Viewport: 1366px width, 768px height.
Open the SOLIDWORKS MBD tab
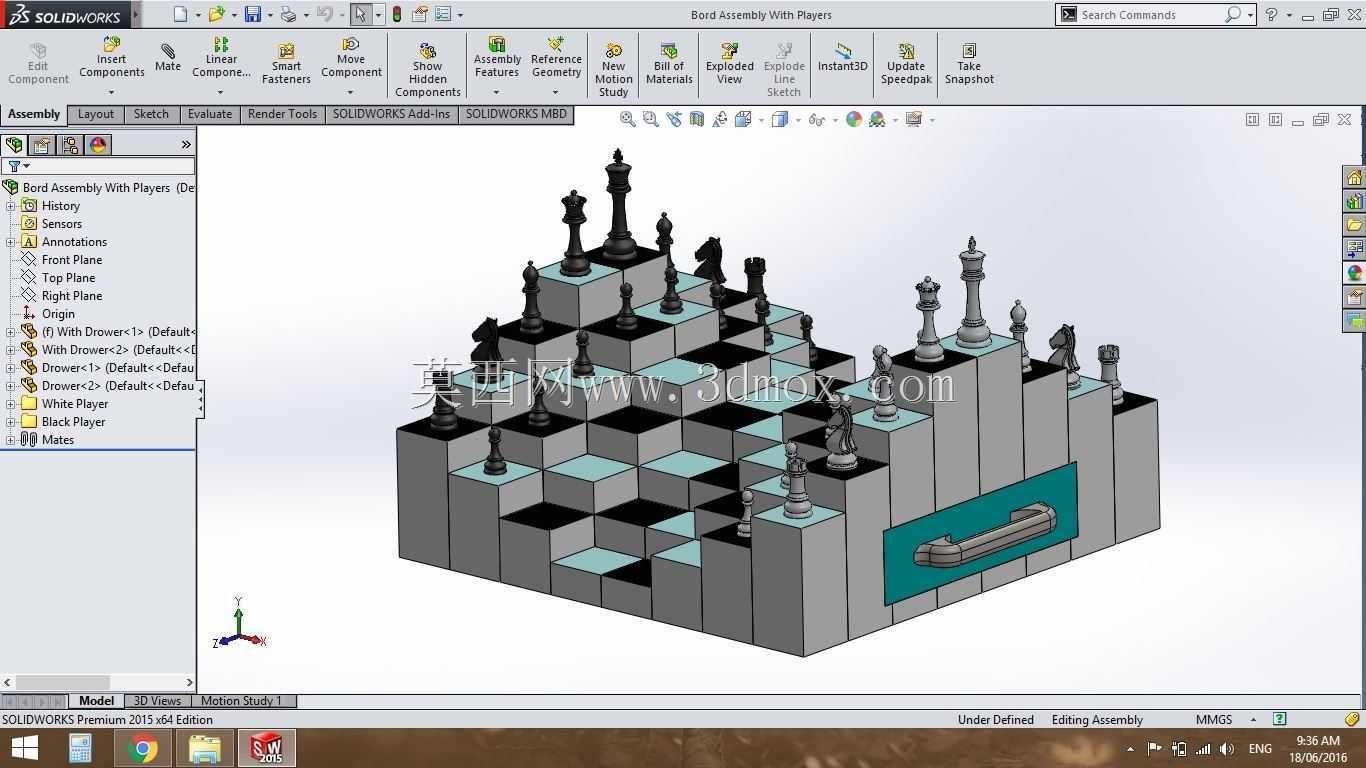click(x=516, y=114)
